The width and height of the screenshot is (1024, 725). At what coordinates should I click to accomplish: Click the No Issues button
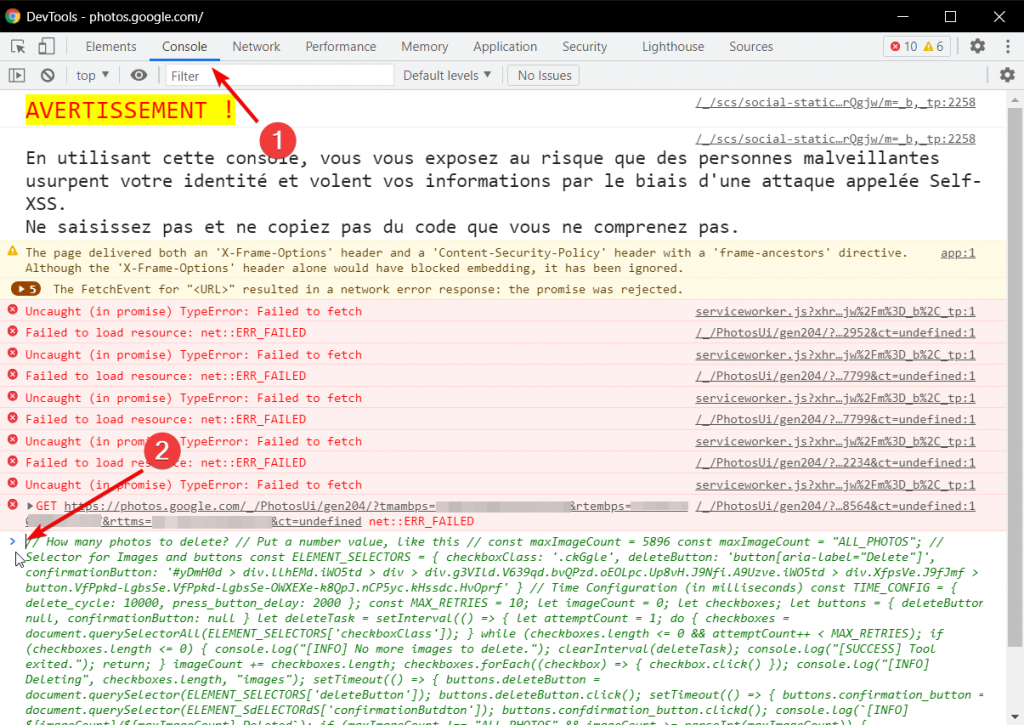pyautogui.click(x=542, y=75)
